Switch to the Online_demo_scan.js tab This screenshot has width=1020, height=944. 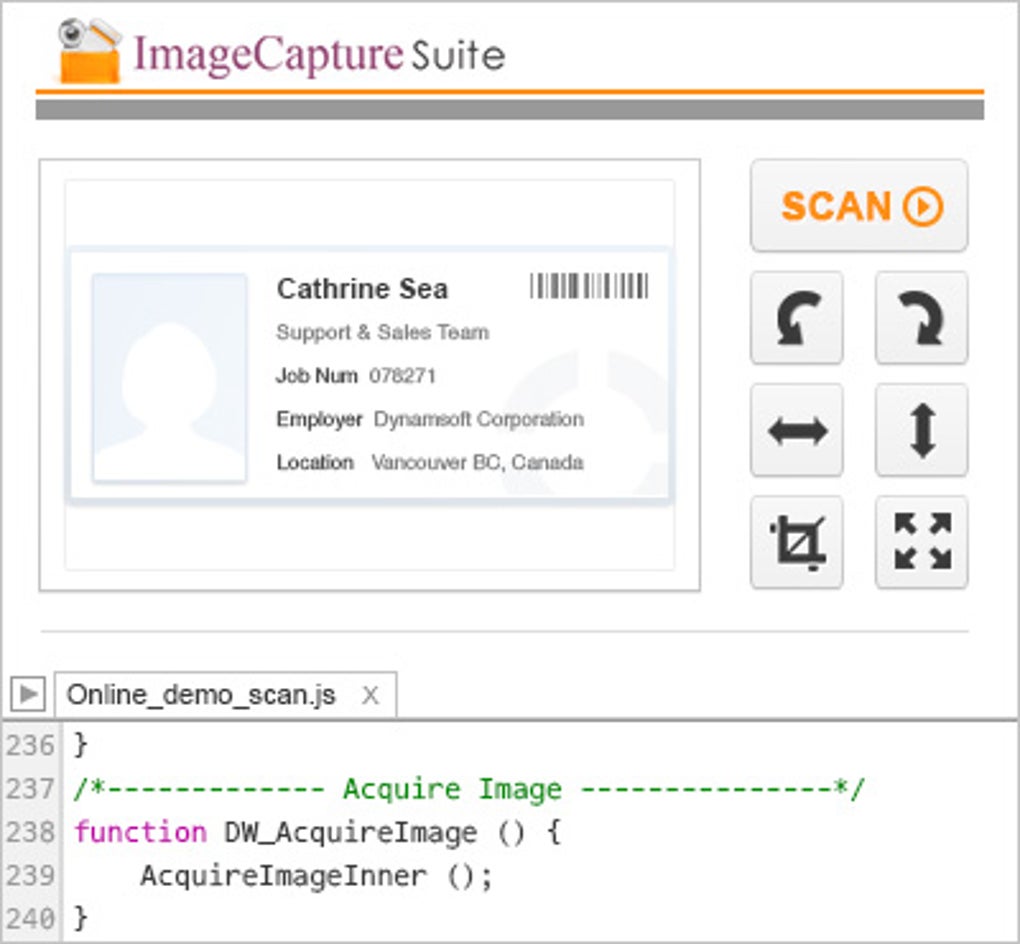point(202,695)
